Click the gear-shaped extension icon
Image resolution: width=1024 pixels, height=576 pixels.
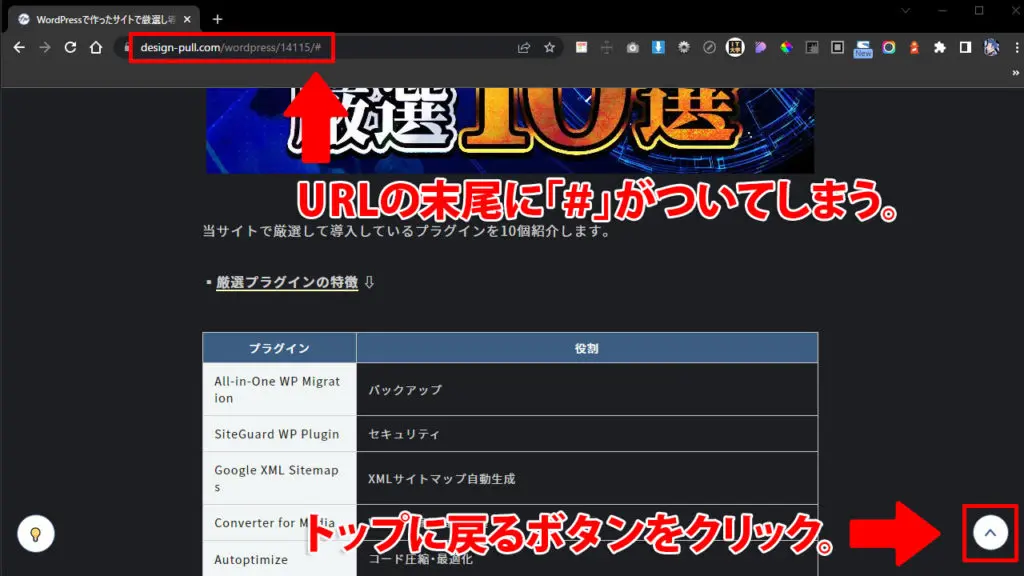683,46
